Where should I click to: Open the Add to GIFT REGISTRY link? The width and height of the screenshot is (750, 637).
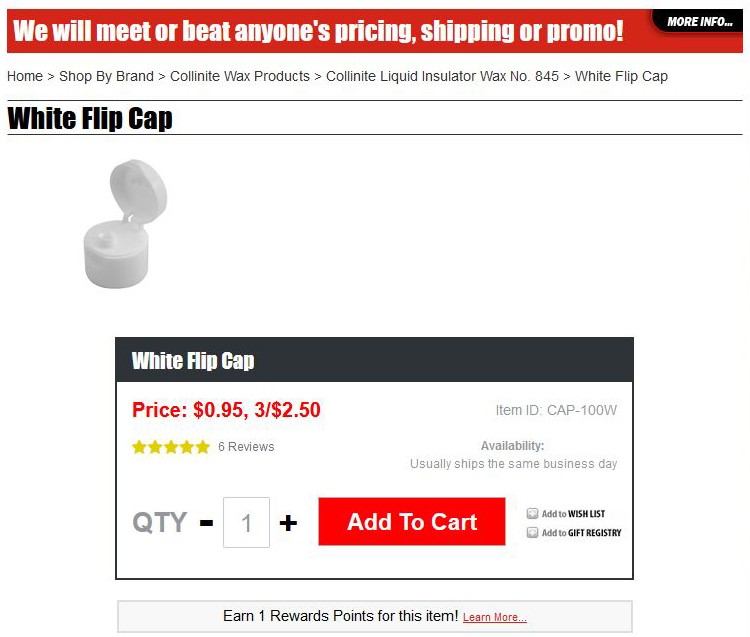tap(581, 533)
